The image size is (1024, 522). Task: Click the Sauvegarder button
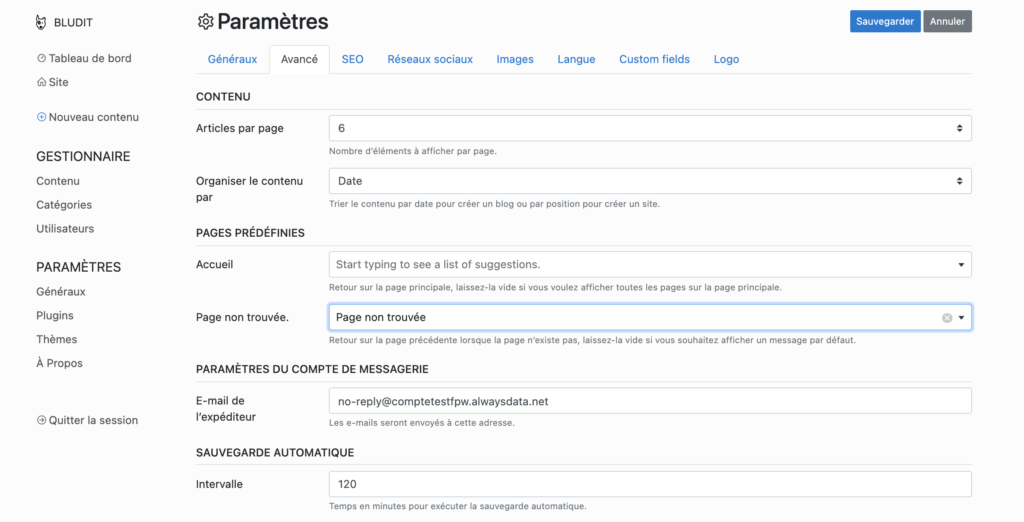885,22
